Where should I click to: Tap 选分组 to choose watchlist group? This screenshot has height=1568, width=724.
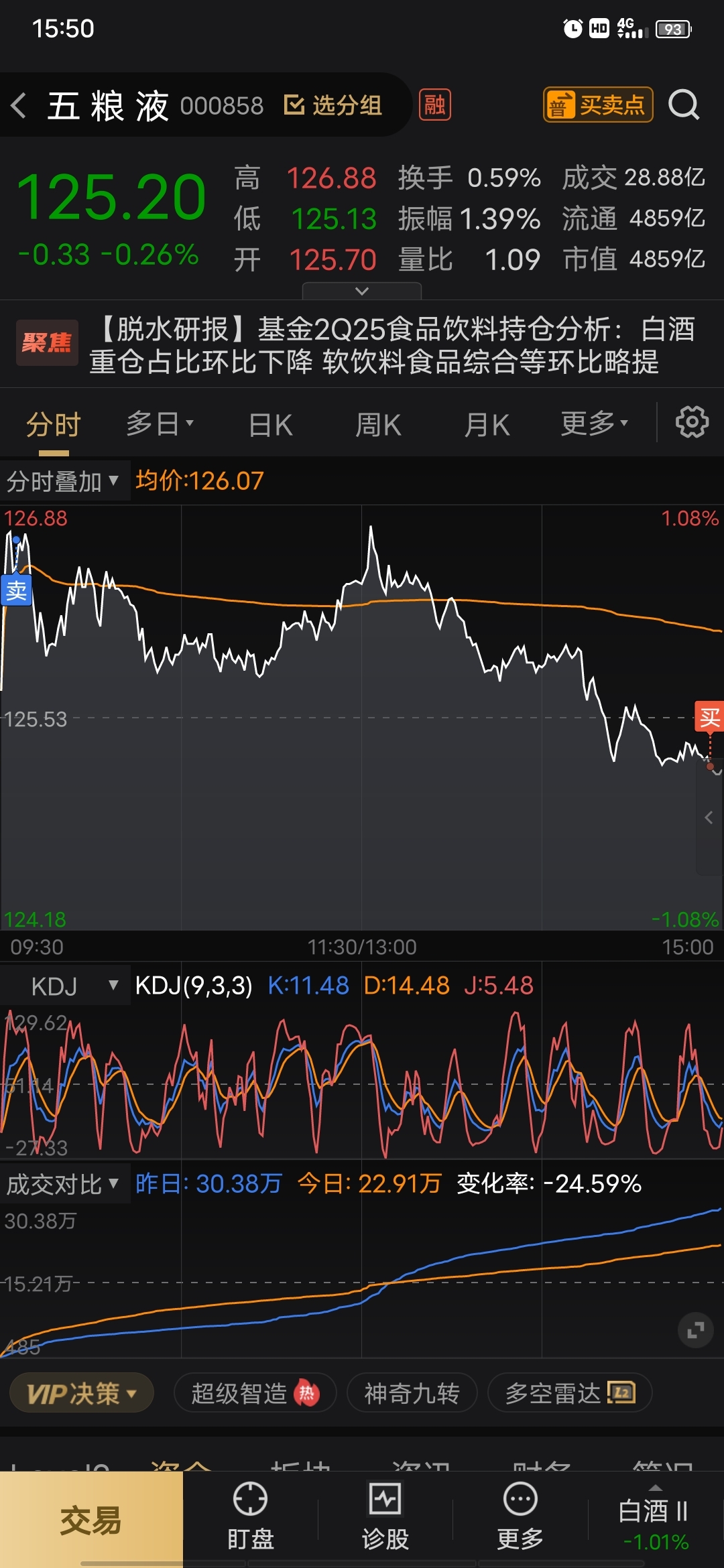click(333, 105)
